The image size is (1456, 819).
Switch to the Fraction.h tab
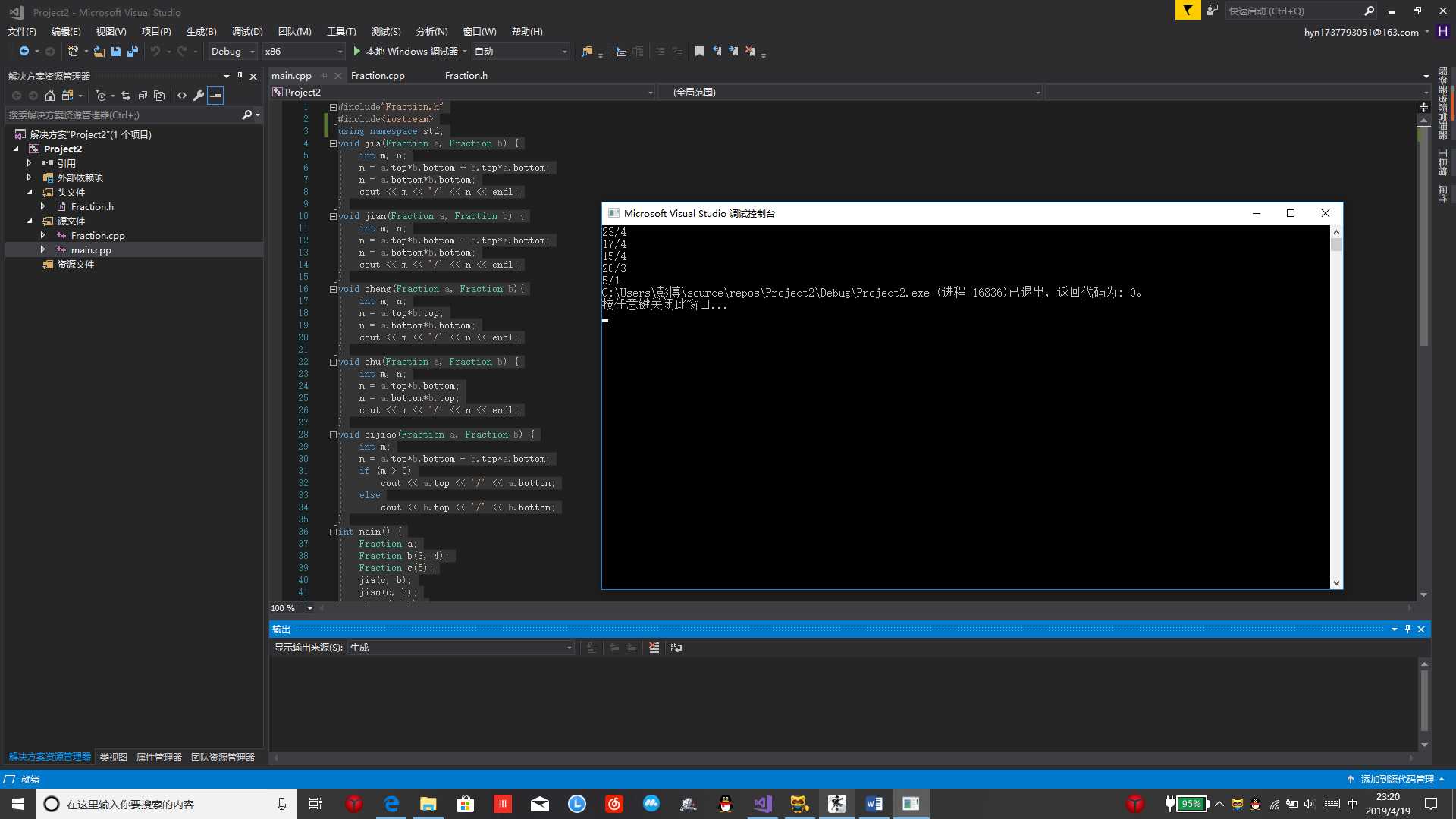[x=466, y=76]
